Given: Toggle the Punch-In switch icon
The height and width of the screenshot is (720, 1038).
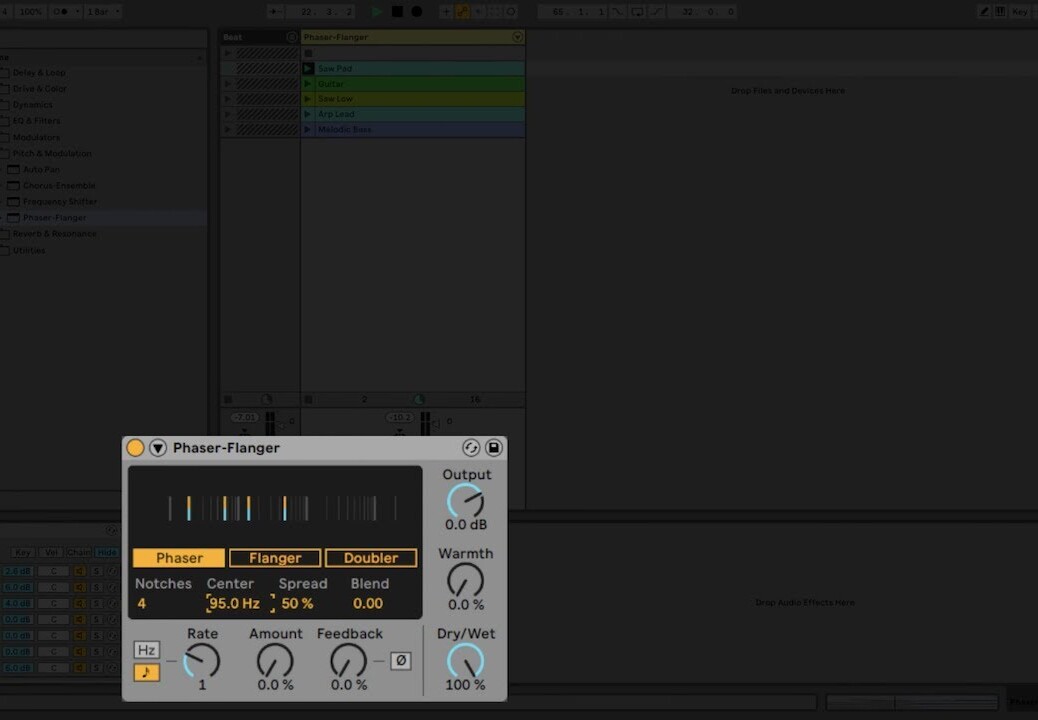Looking at the screenshot, I should 617,11.
